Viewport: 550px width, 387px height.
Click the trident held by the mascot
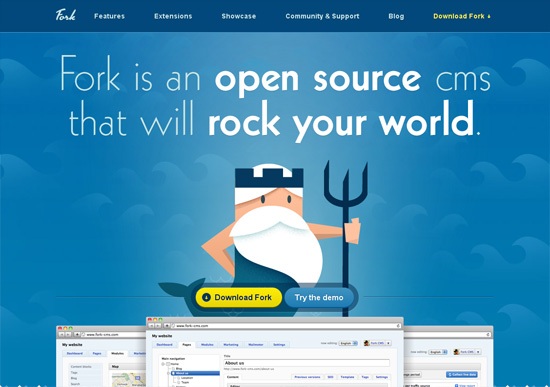click(346, 239)
